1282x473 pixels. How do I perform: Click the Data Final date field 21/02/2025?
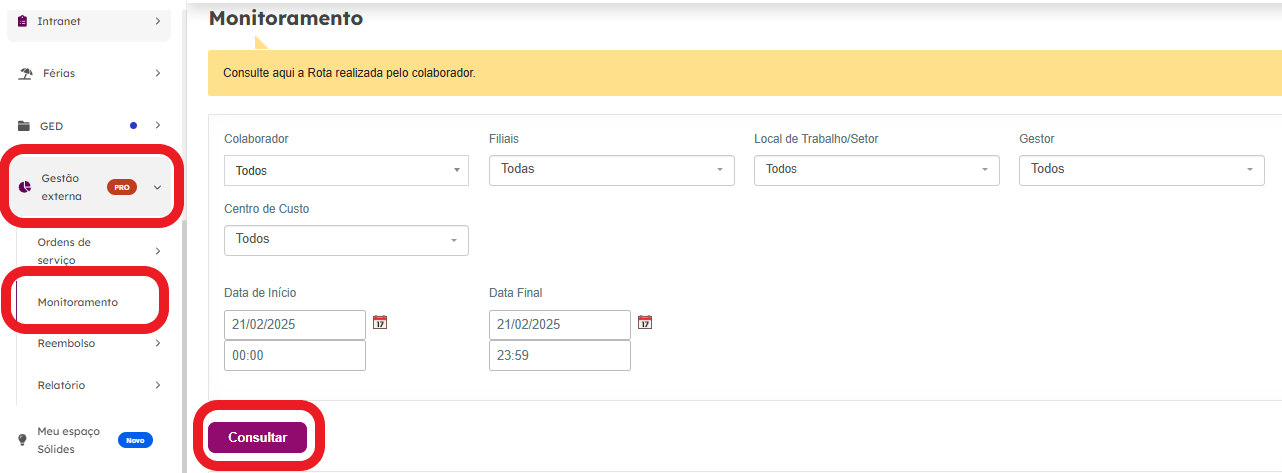[560, 325]
